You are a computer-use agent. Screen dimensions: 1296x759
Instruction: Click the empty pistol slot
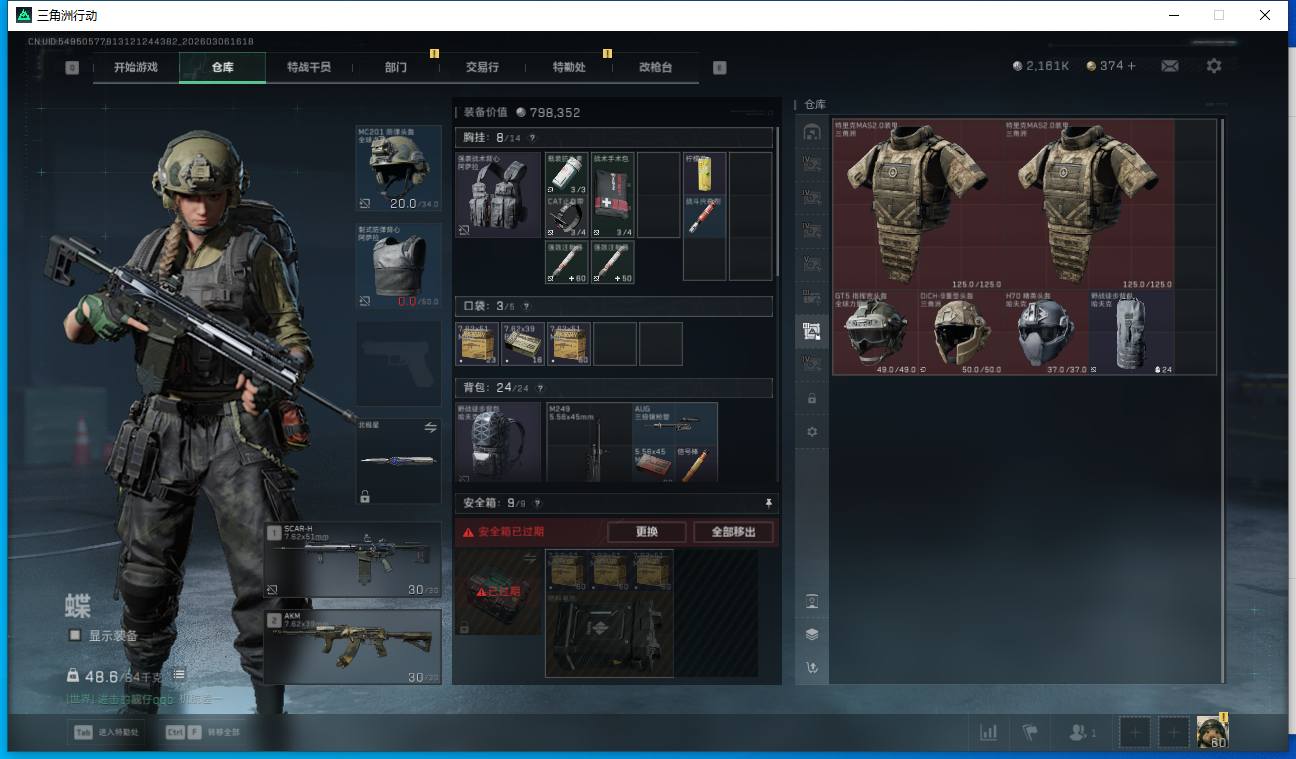399,363
